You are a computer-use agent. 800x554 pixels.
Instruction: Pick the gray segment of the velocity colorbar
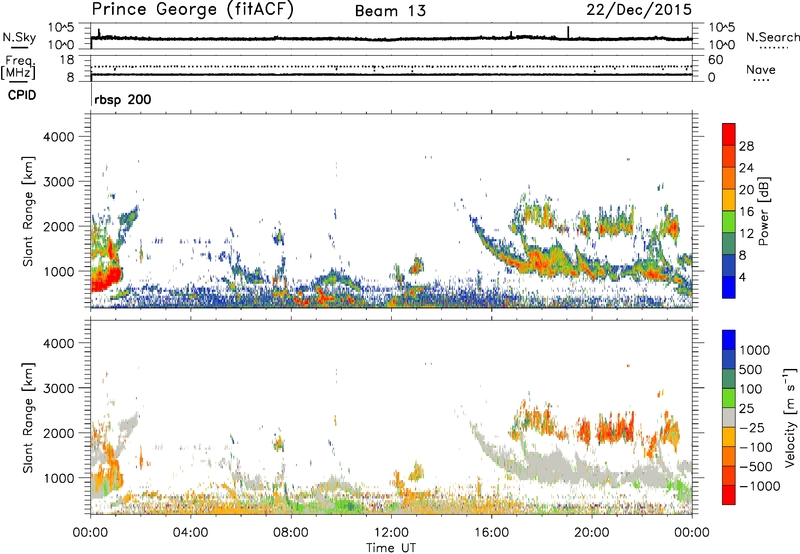tap(729, 418)
